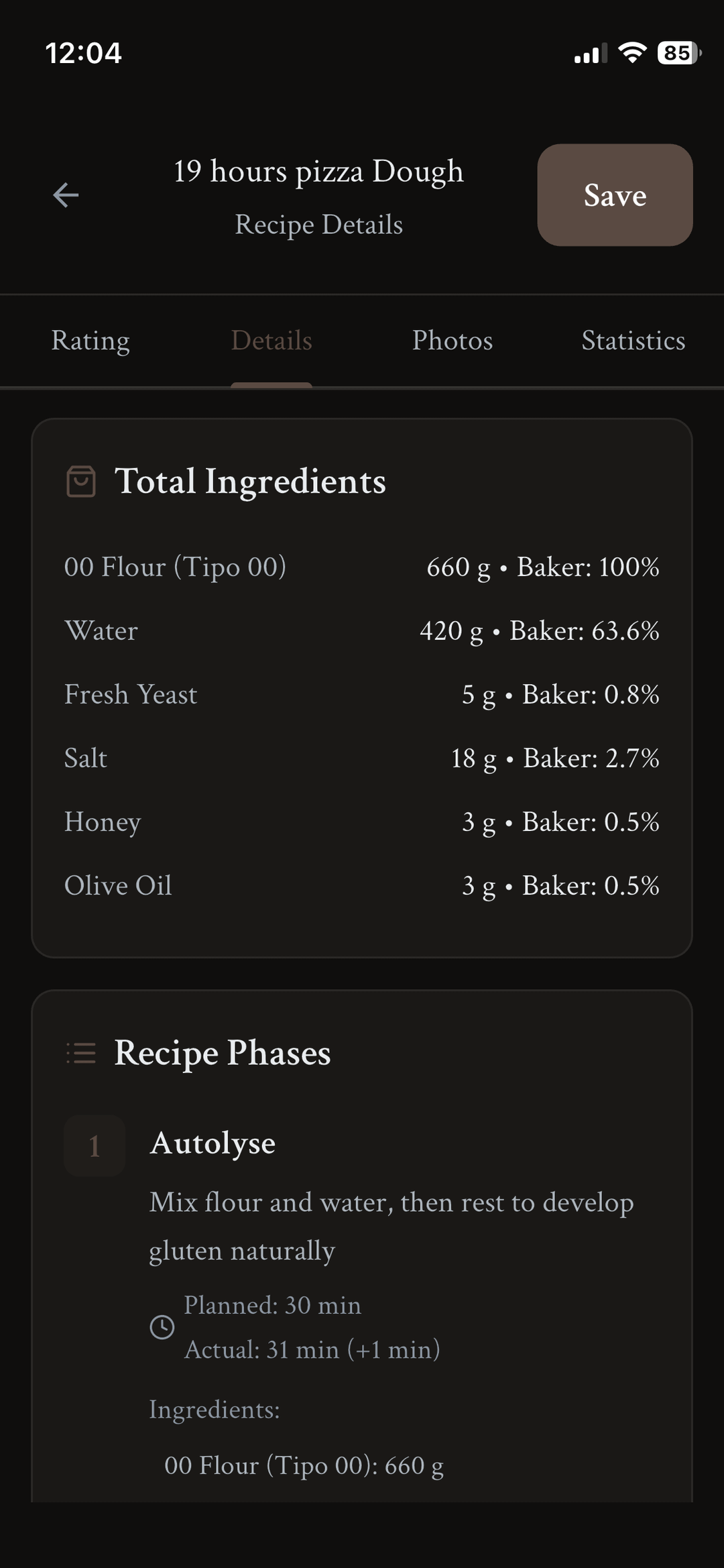
Task: Tap the back arrow icon
Action: tap(66, 195)
